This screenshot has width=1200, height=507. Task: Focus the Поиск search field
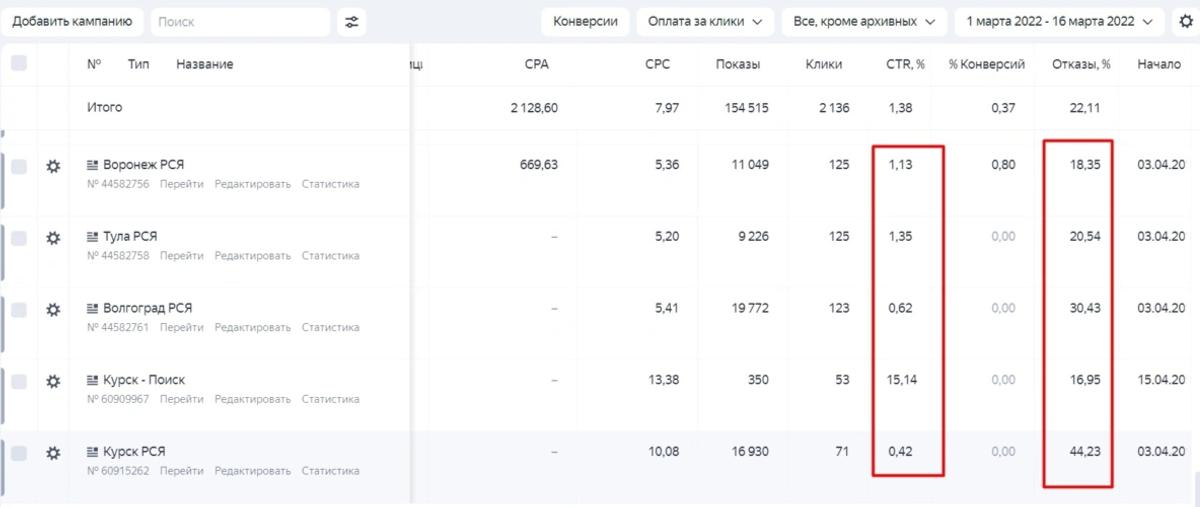coord(240,21)
